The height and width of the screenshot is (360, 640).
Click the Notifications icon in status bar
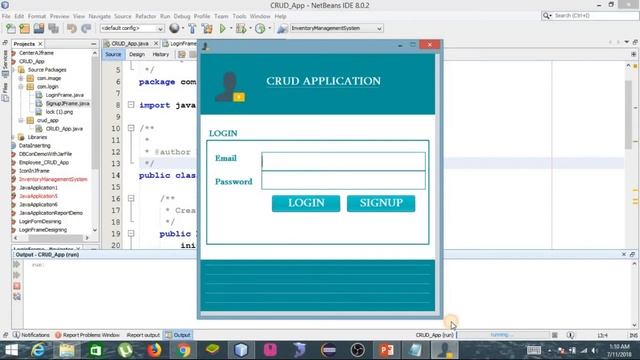click(x=16, y=335)
